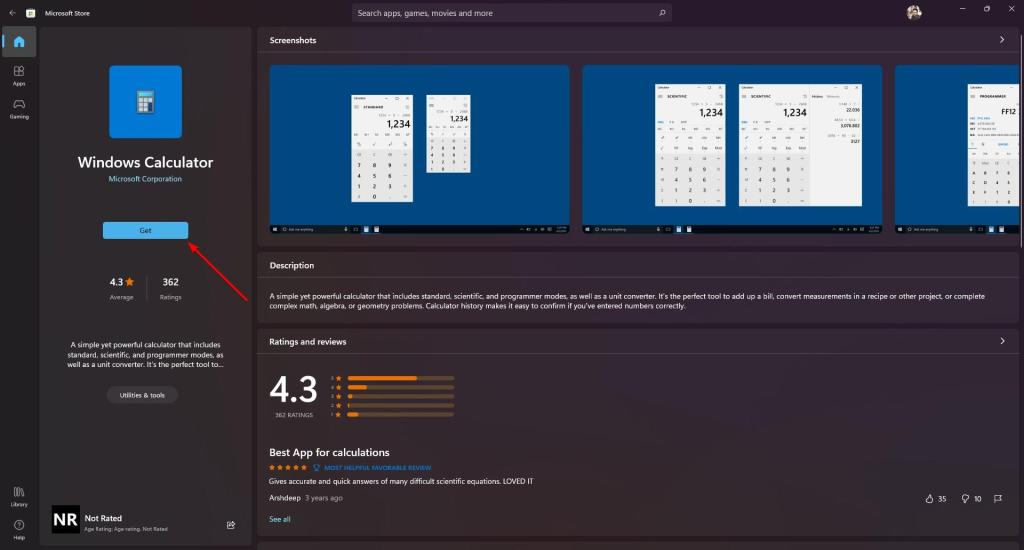Viewport: 1024px width, 550px height.
Task: Click the truncated app summary under ratings
Action: (x=145, y=355)
